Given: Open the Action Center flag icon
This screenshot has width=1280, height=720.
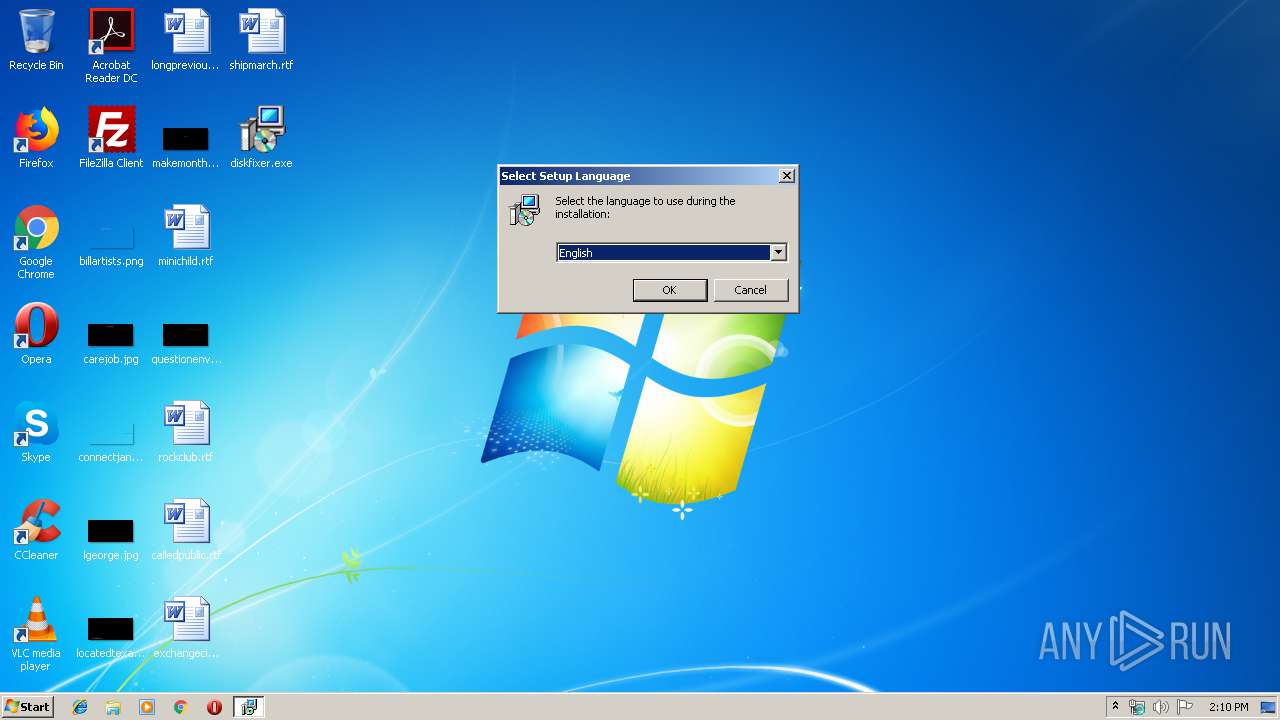Looking at the screenshot, I should pos(1185,707).
